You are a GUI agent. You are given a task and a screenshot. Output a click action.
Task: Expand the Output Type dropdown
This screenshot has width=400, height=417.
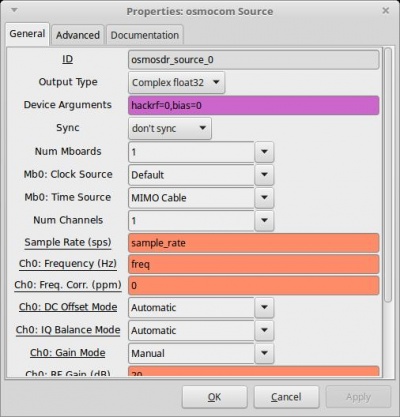tap(176, 82)
